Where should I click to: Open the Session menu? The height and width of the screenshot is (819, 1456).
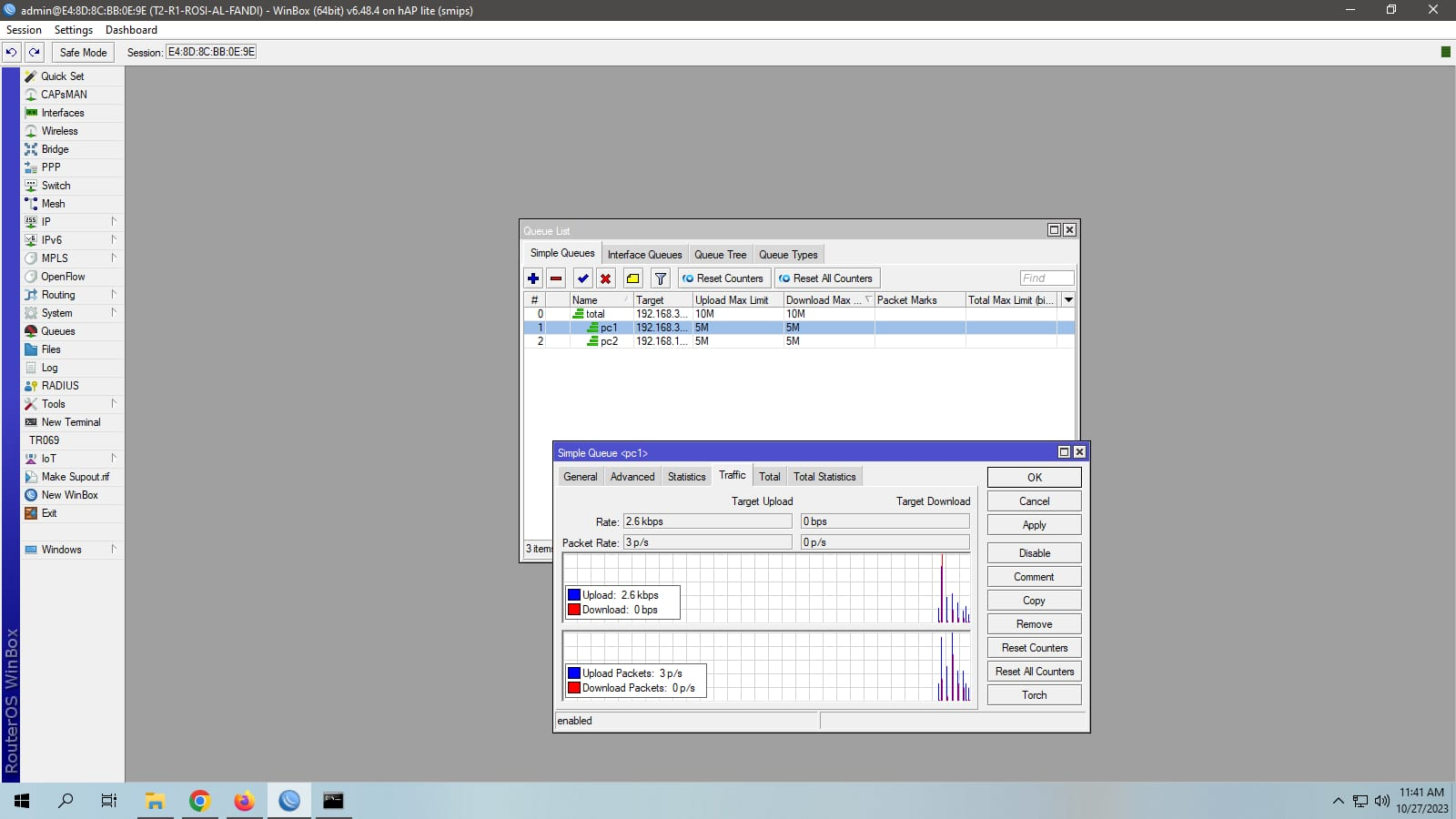[x=24, y=30]
